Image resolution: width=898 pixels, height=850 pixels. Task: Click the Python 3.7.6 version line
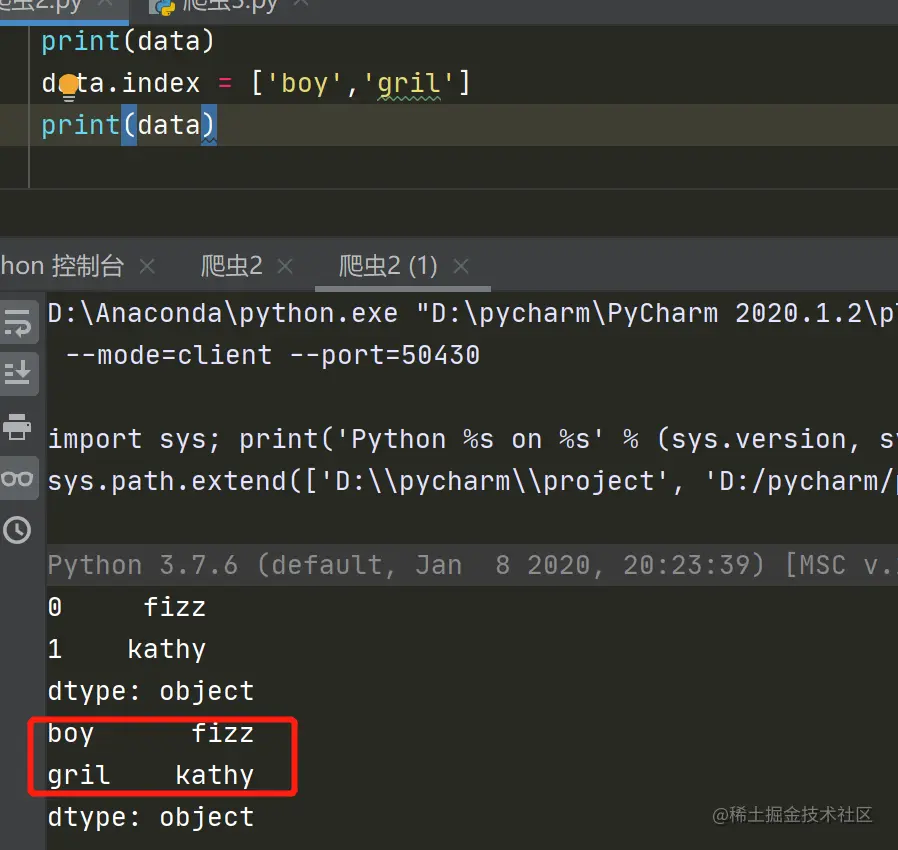tap(472, 565)
